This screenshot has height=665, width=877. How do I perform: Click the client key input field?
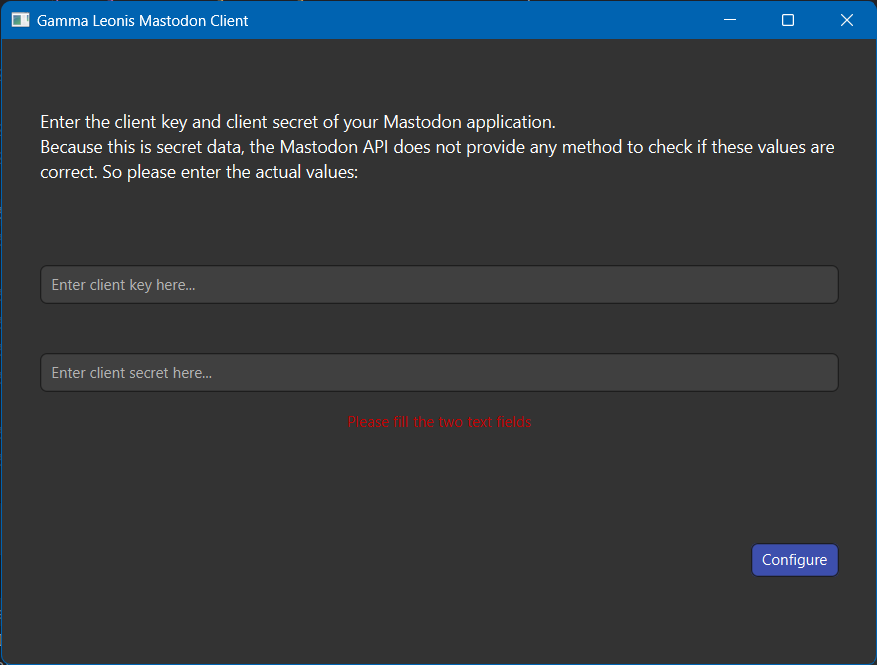439,285
